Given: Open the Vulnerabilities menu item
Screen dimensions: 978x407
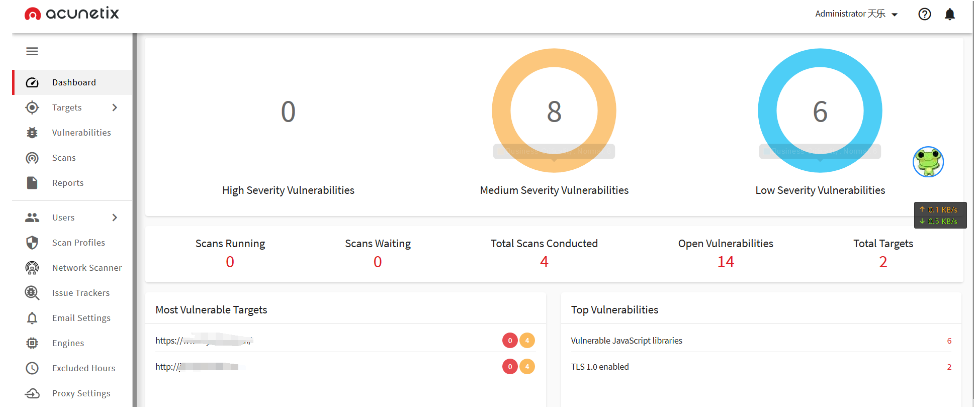Looking at the screenshot, I should pos(72,133).
